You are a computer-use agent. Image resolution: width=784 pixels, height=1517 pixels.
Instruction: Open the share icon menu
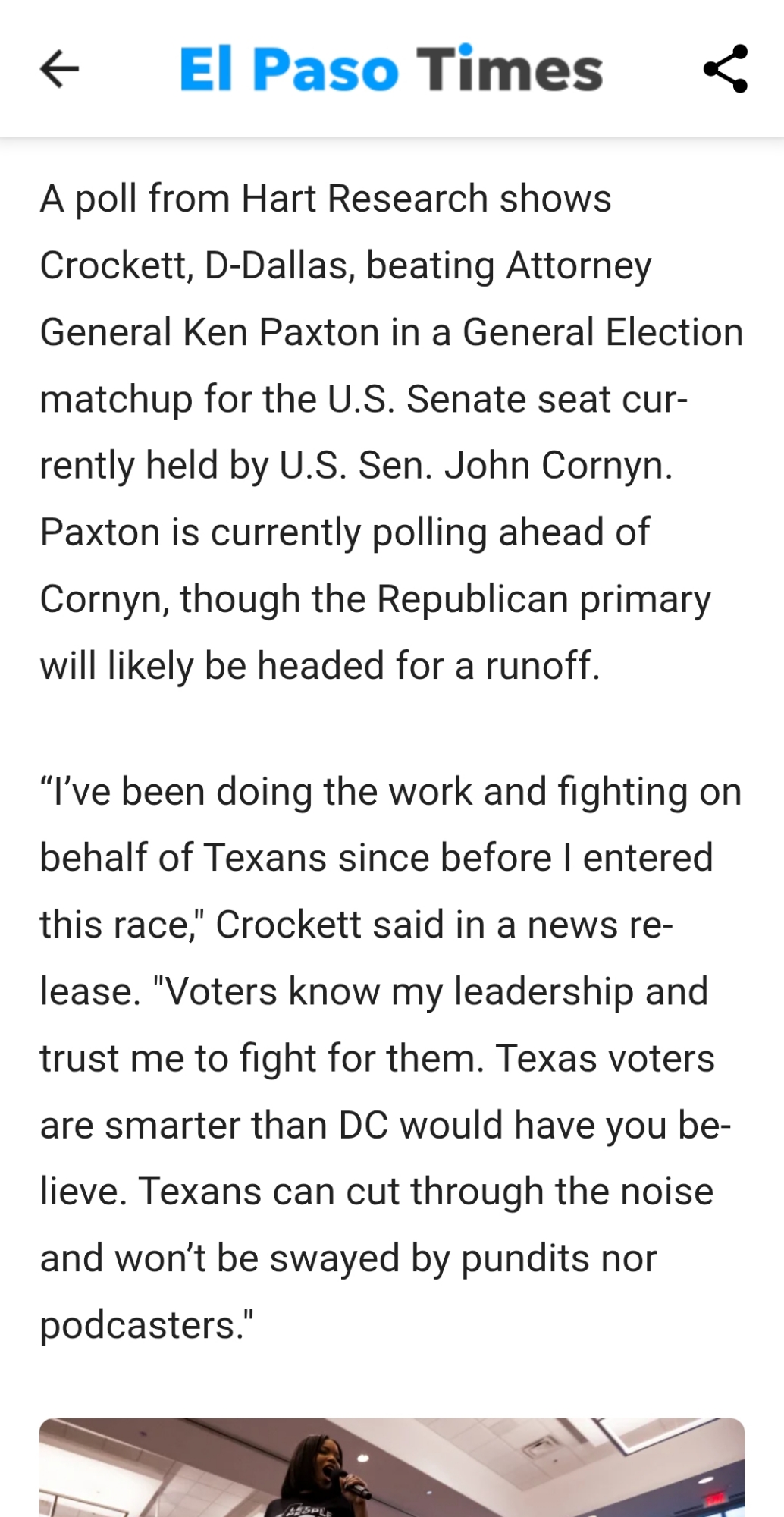(726, 69)
